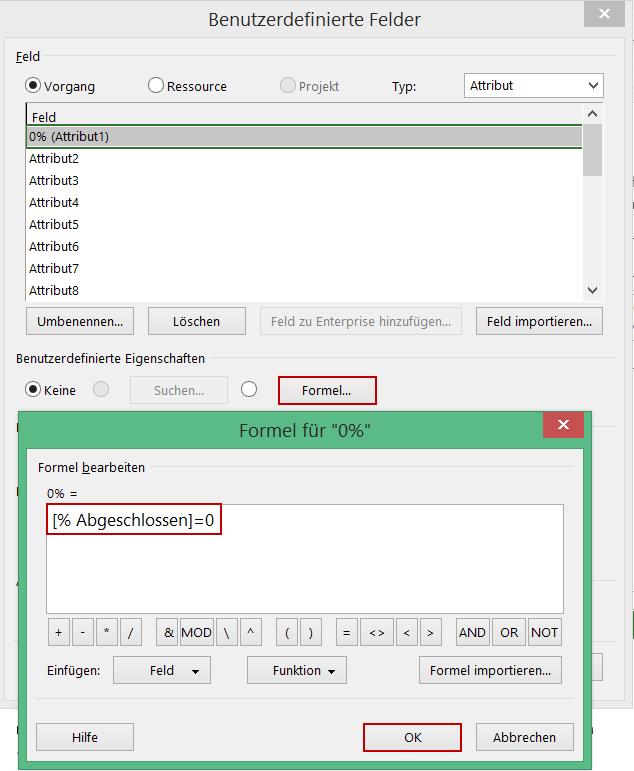Image resolution: width=634 pixels, height=771 pixels.
Task: Click the plus operator button
Action: 59,632
